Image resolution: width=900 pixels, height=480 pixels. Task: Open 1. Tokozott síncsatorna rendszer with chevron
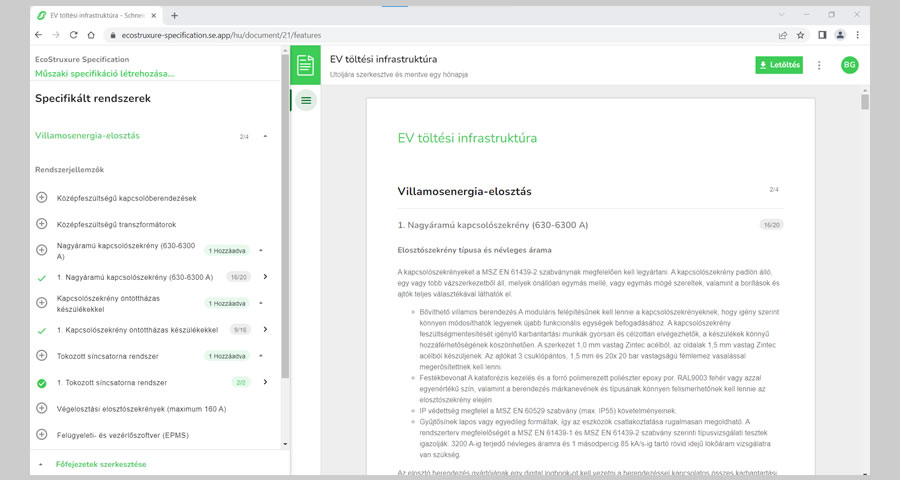pyautogui.click(x=265, y=382)
